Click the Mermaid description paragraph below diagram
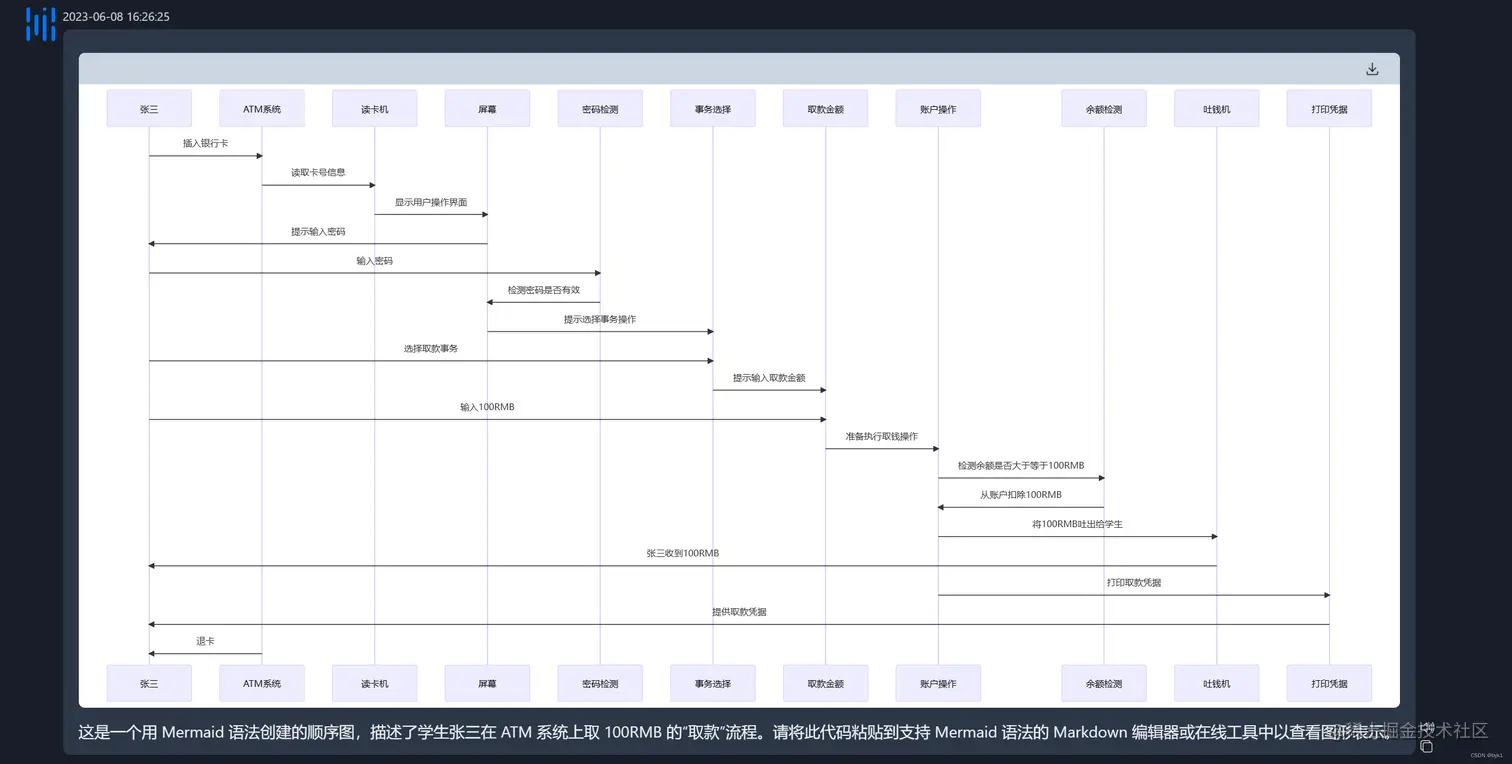Image resolution: width=1512 pixels, height=764 pixels. [x=735, y=732]
